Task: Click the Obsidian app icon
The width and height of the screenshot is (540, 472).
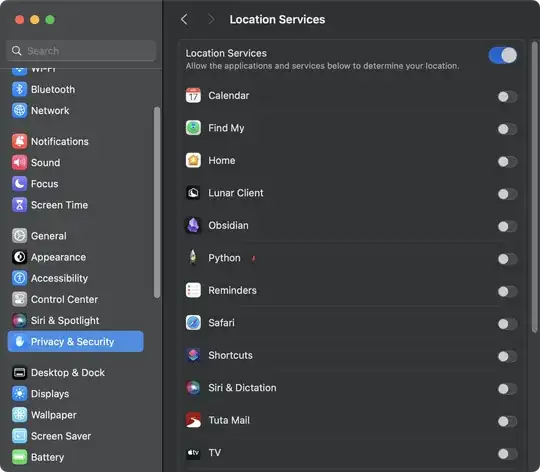Action: click(x=193, y=225)
